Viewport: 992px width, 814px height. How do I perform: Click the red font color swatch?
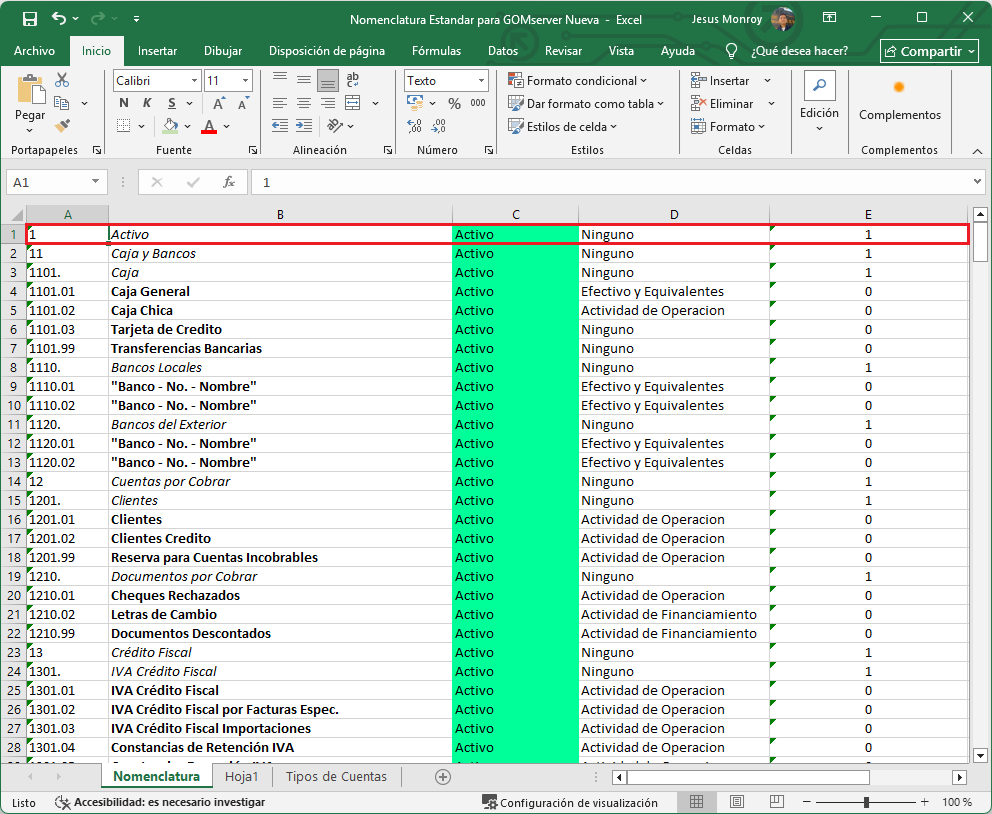click(x=208, y=131)
